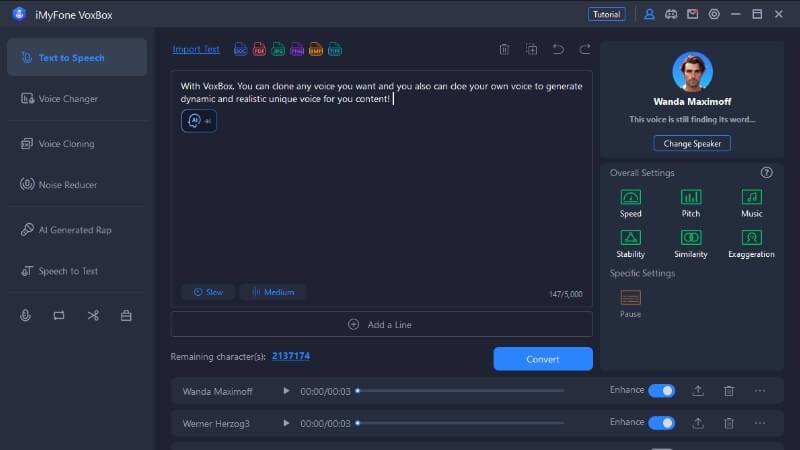This screenshot has width=800, height=450.
Task: Click the Import Text link
Action: [196, 49]
